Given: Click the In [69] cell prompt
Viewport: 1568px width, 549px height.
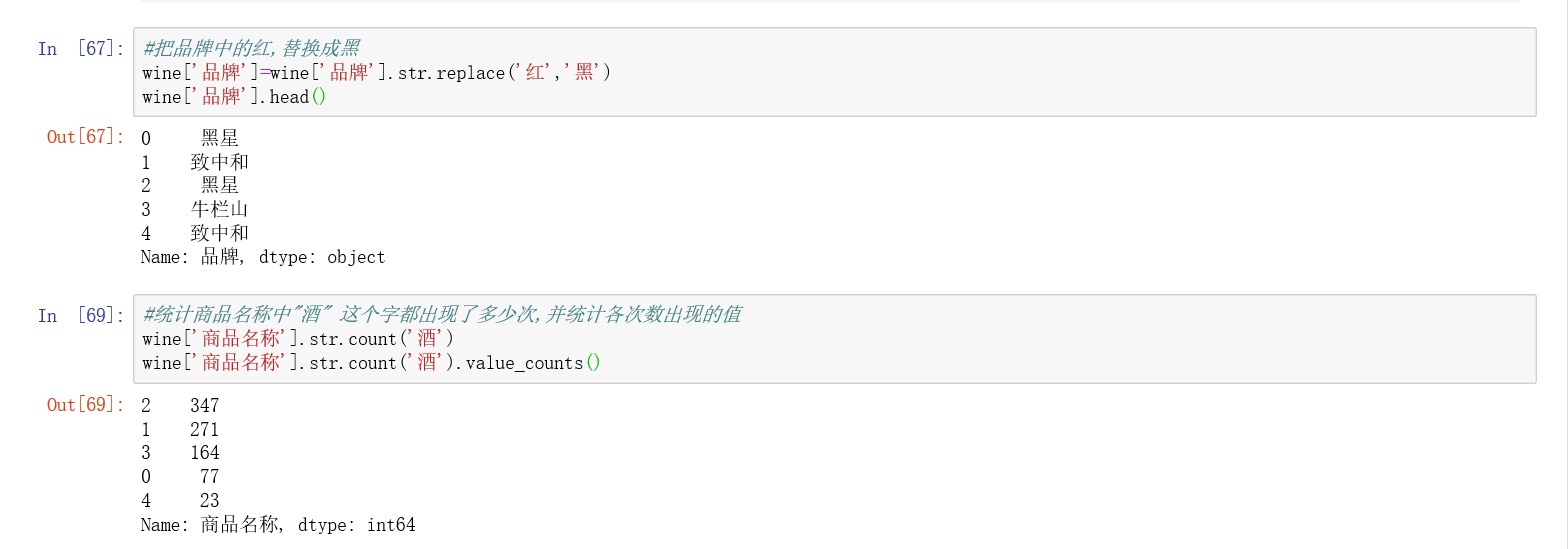Looking at the screenshot, I should coord(81,316).
